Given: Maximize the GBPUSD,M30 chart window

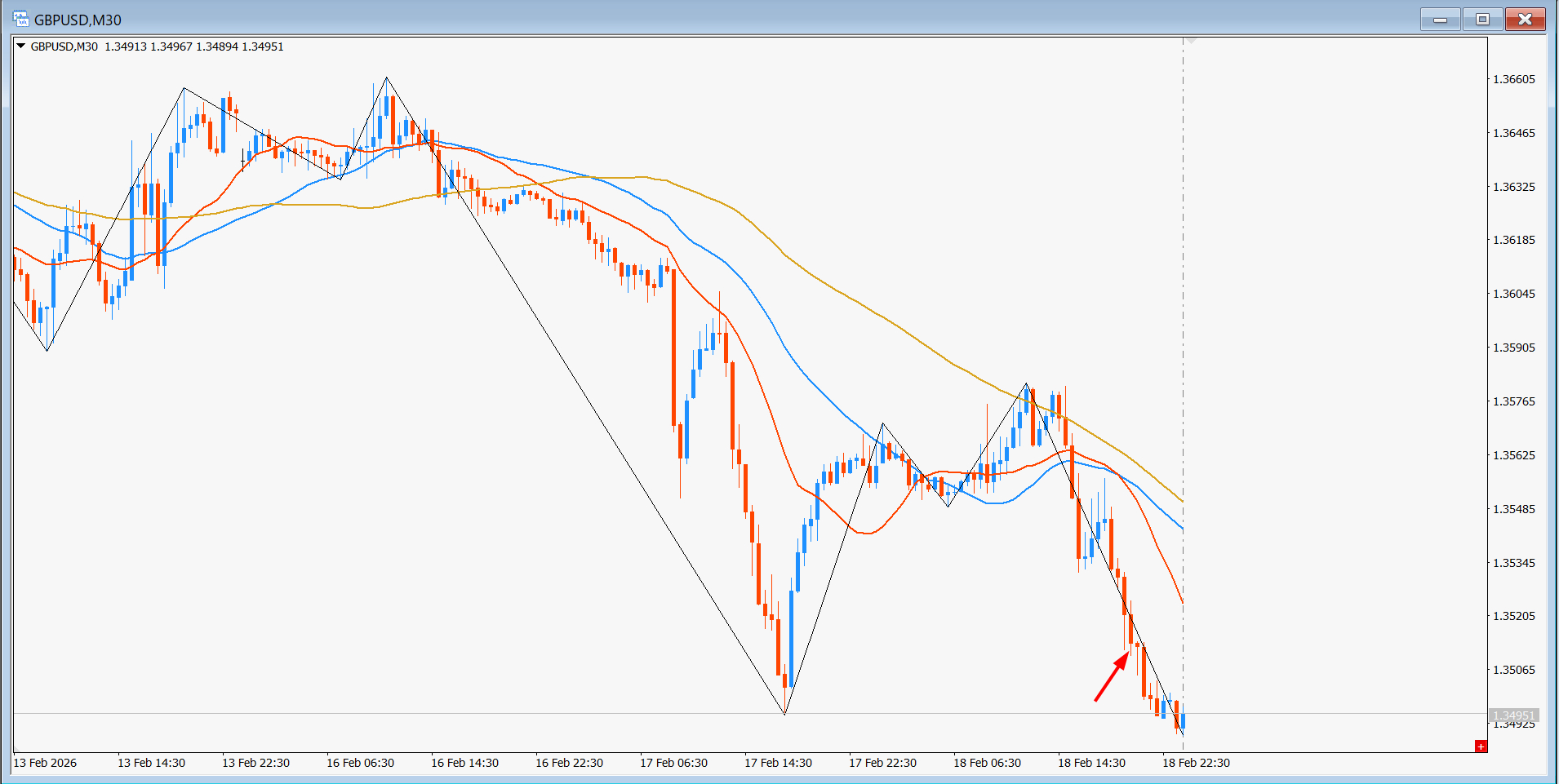Looking at the screenshot, I should [1482, 20].
